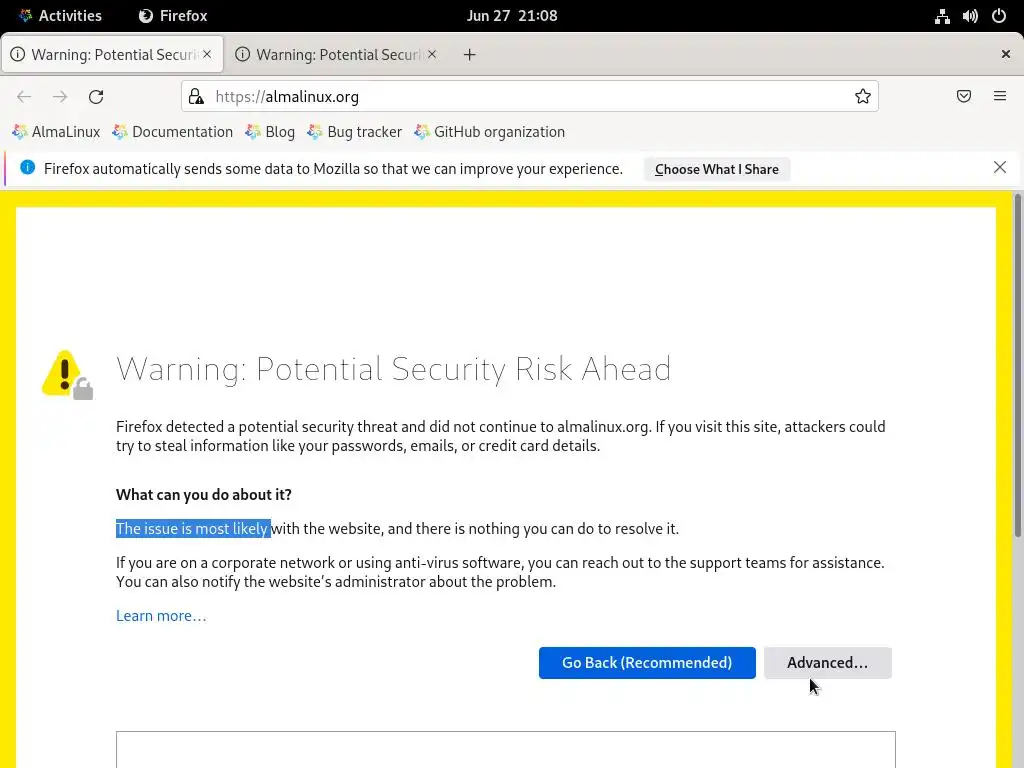Open the clock and calendar dropdown

point(512,16)
